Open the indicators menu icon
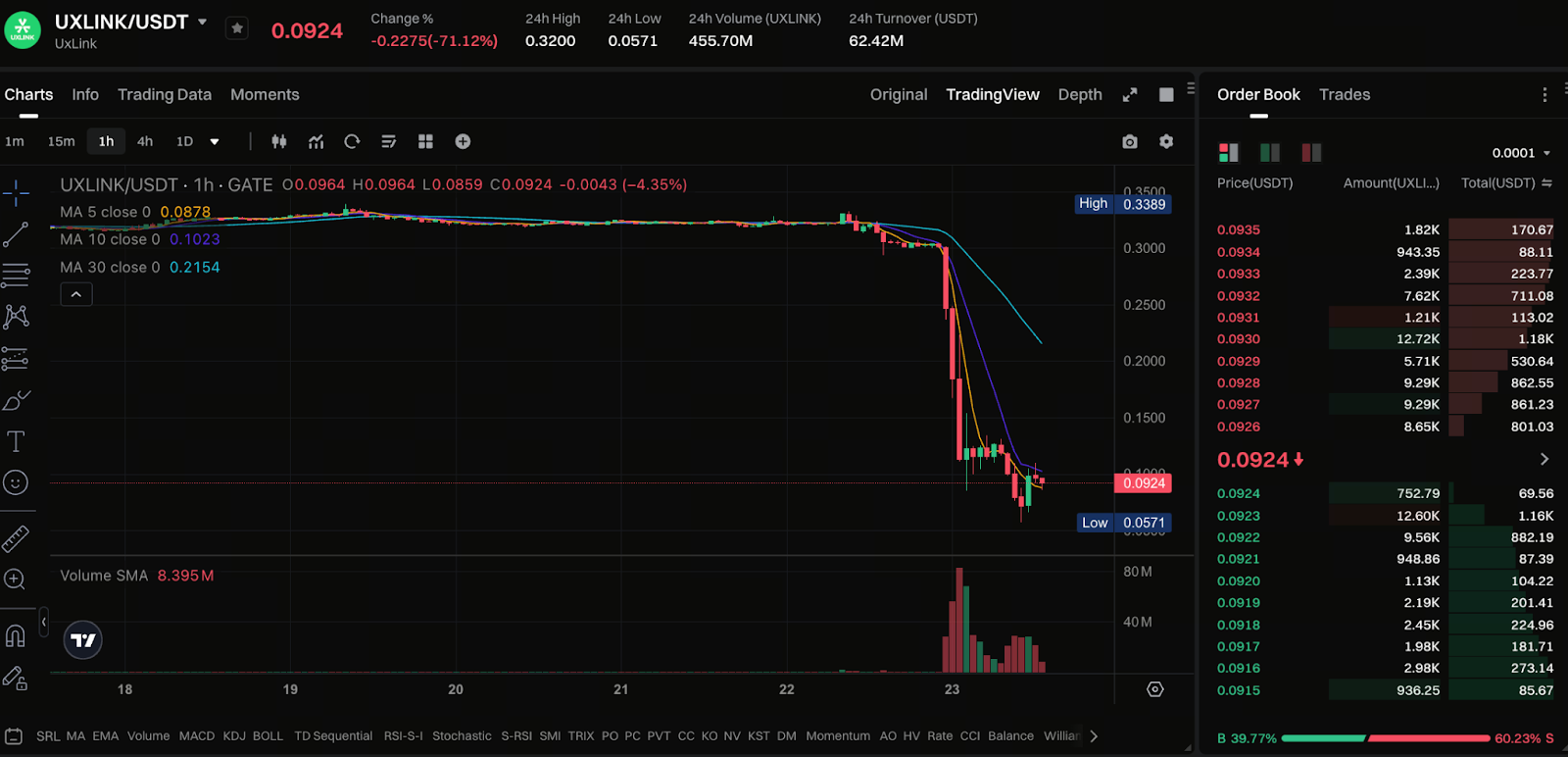 (316, 141)
